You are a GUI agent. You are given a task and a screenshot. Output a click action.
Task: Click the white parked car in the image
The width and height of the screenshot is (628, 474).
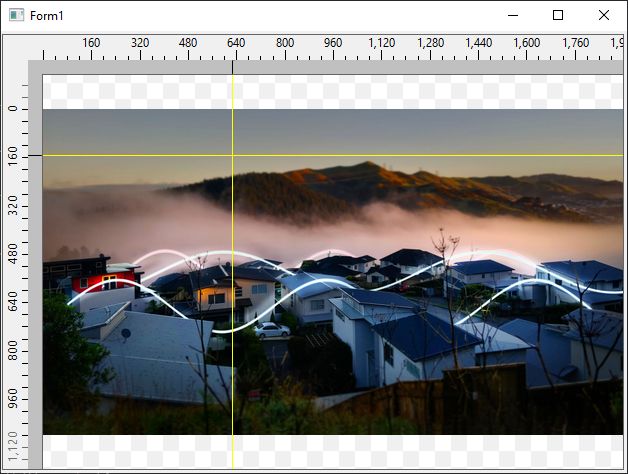pyautogui.click(x=272, y=330)
